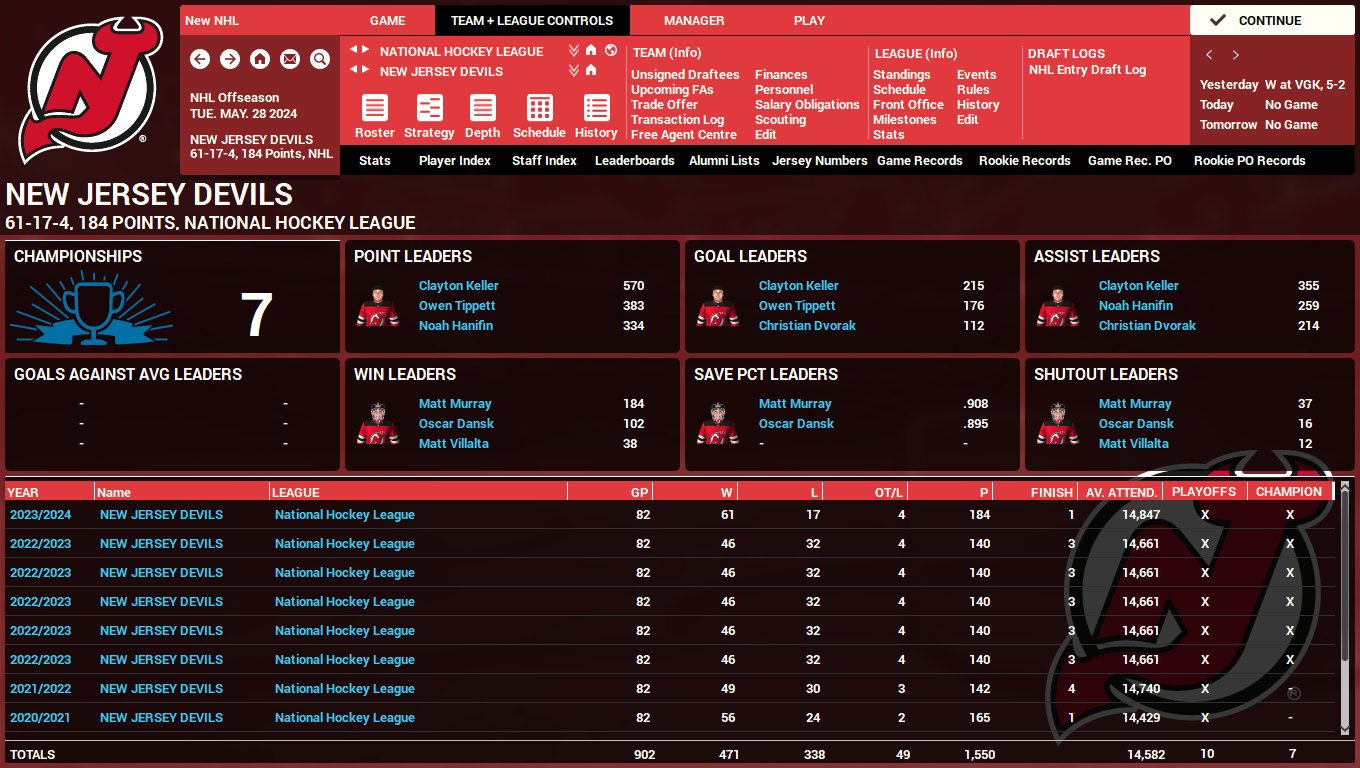Screen dimensions: 1360x768
Task: Open the 2020/2021 season year link
Action: click(40, 717)
